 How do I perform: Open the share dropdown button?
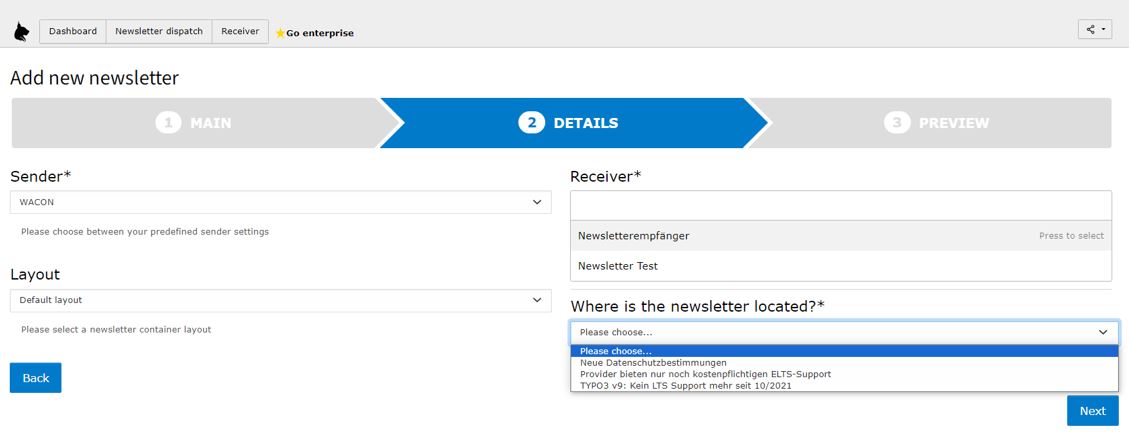(1094, 30)
